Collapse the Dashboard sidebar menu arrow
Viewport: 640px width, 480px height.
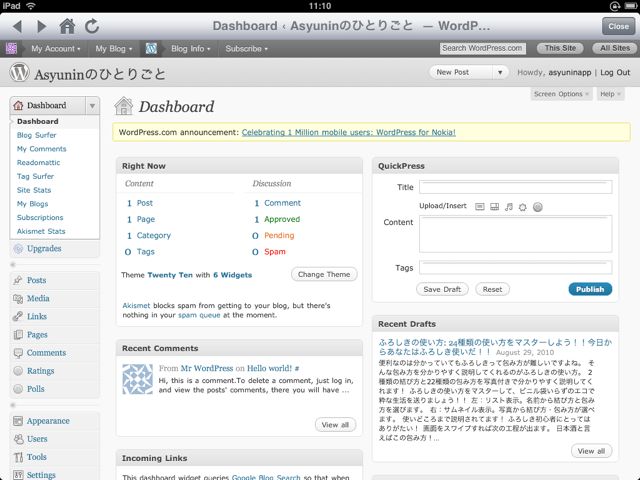click(92, 106)
